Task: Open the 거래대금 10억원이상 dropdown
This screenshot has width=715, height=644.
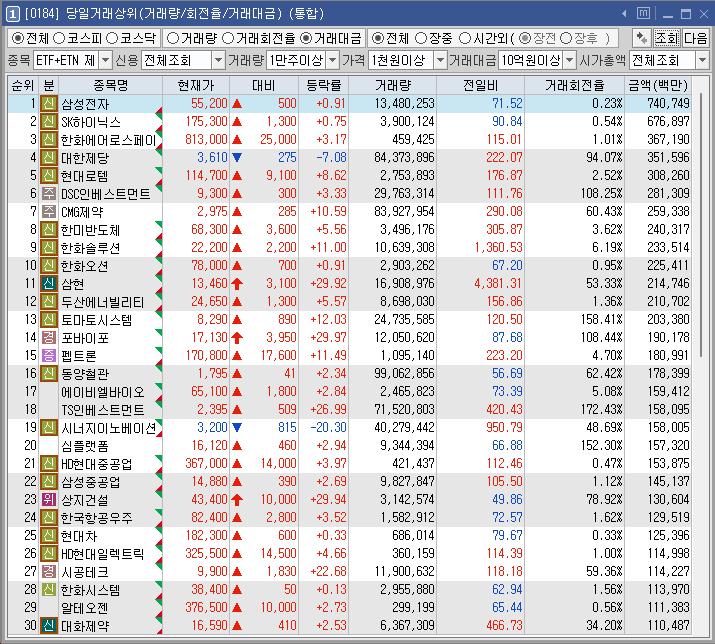Action: [x=570, y=60]
